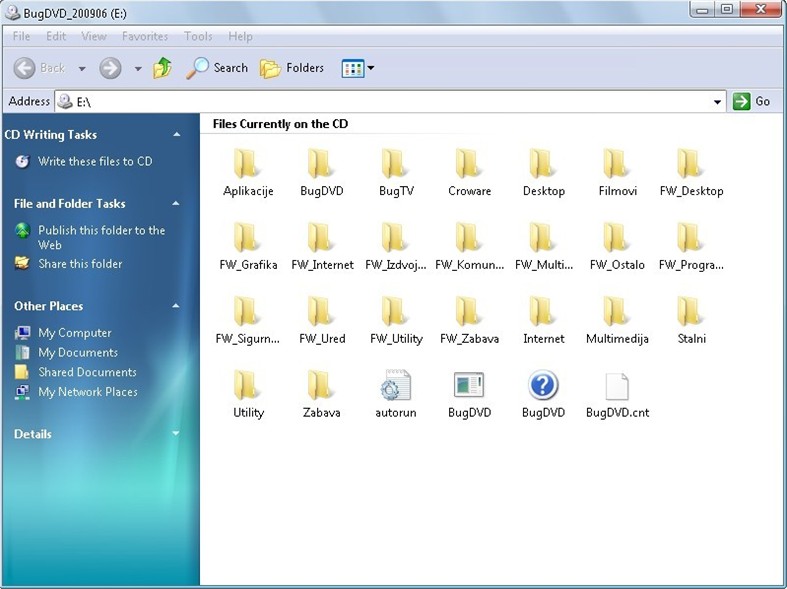Open the Search toolbar button
The image size is (787, 589).
217,68
